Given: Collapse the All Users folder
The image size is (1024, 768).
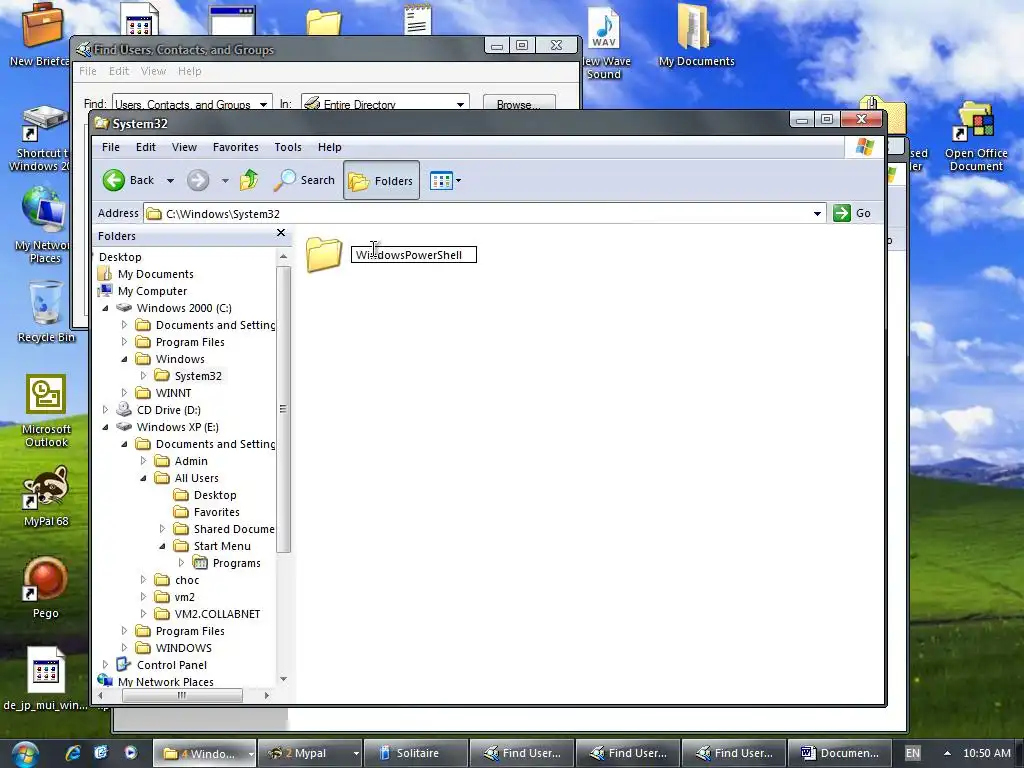Looking at the screenshot, I should tap(144, 478).
